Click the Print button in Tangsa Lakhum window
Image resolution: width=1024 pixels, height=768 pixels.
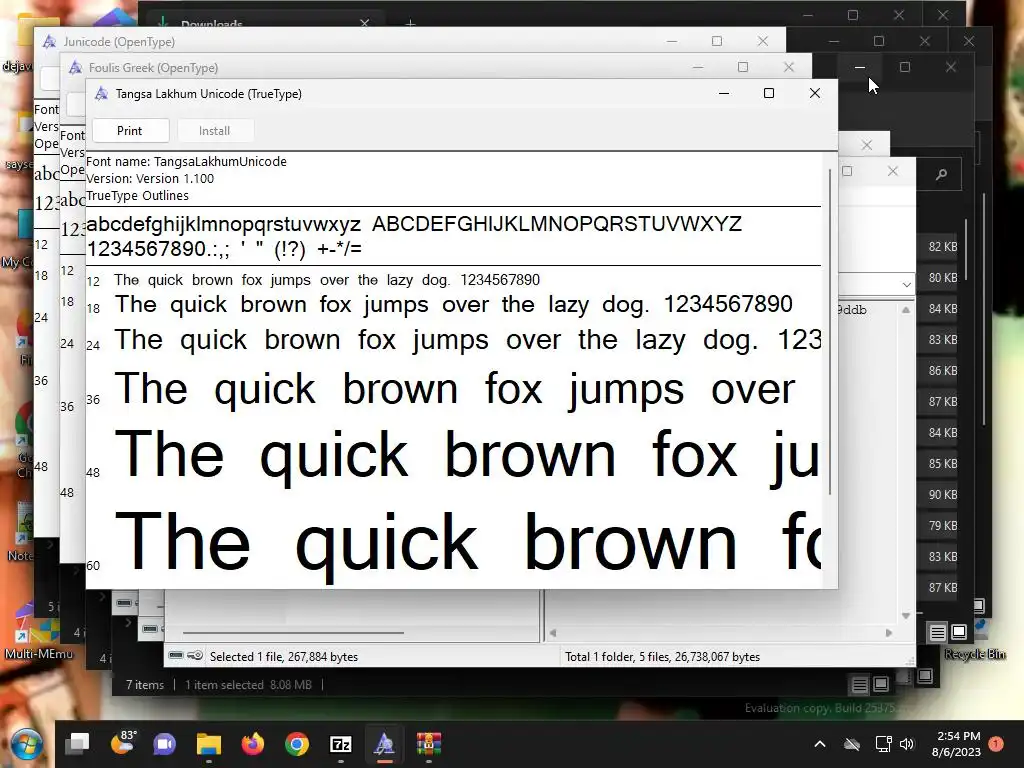coord(130,131)
